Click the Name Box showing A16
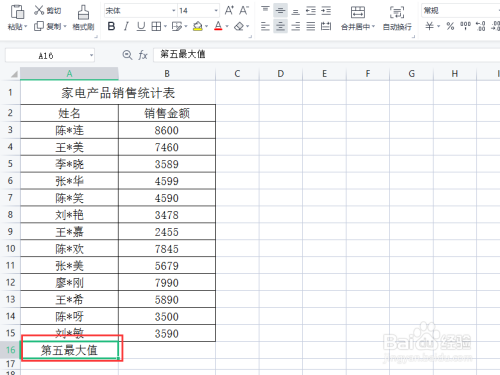The image size is (500, 375). (50, 55)
